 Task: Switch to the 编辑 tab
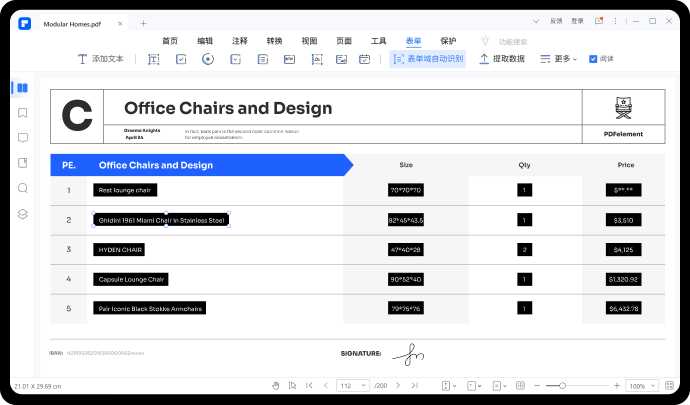[x=205, y=41]
